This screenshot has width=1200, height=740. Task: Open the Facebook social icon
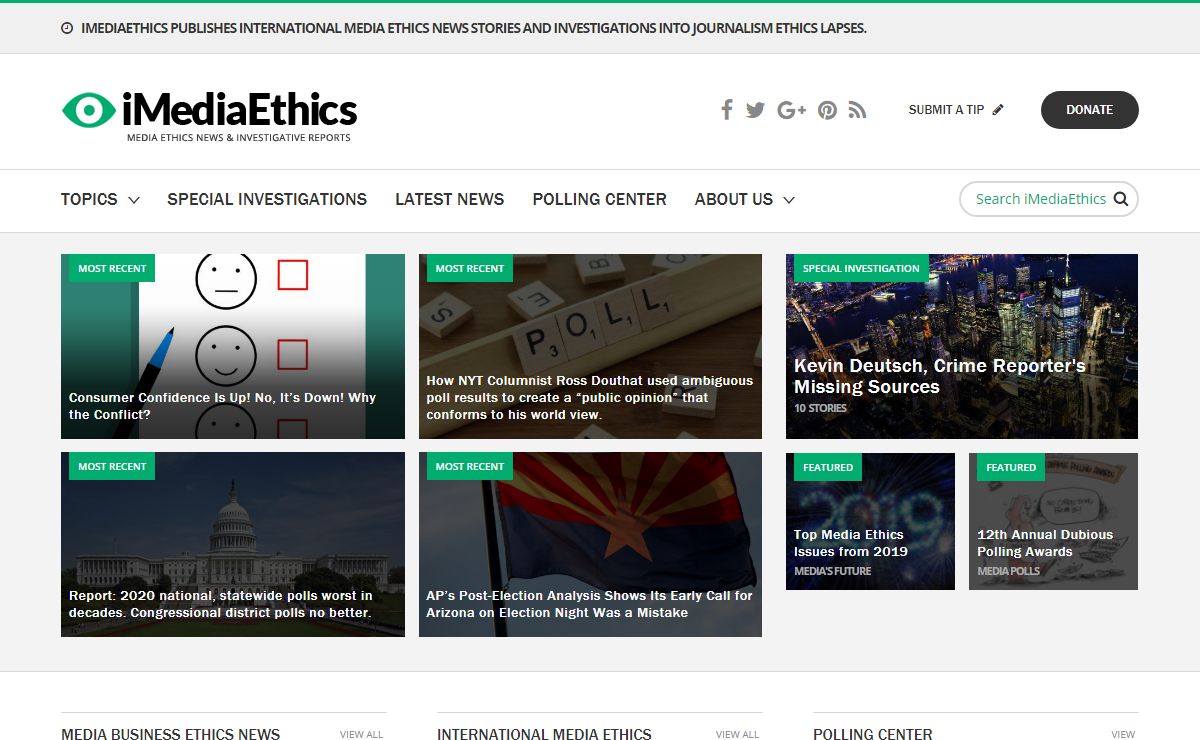[x=727, y=110]
